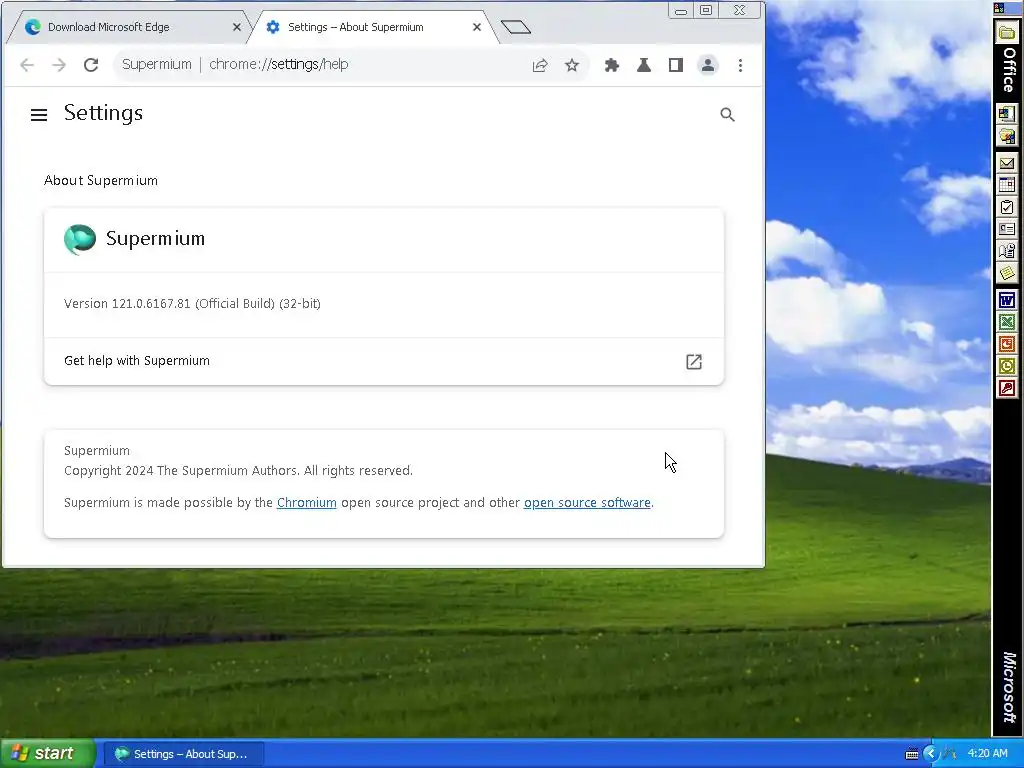Go back using the browser back arrow
1024x768 pixels.
[x=27, y=65]
